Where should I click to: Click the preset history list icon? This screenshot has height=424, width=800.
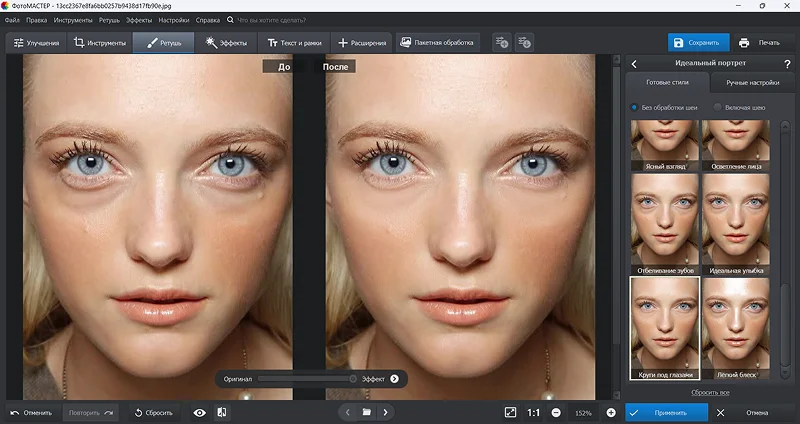[524, 43]
